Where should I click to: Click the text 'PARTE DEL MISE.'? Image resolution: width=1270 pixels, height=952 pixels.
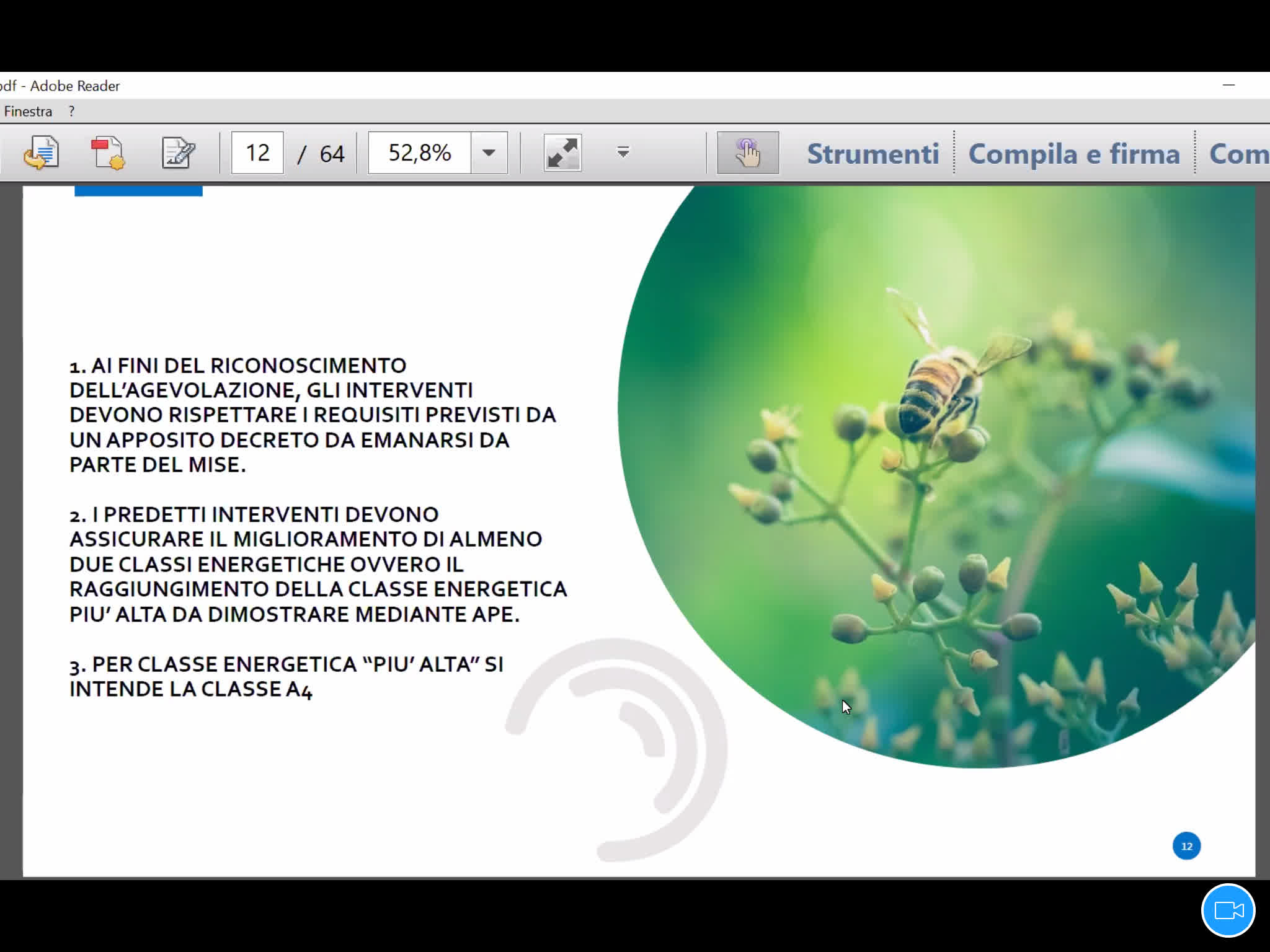(x=158, y=465)
